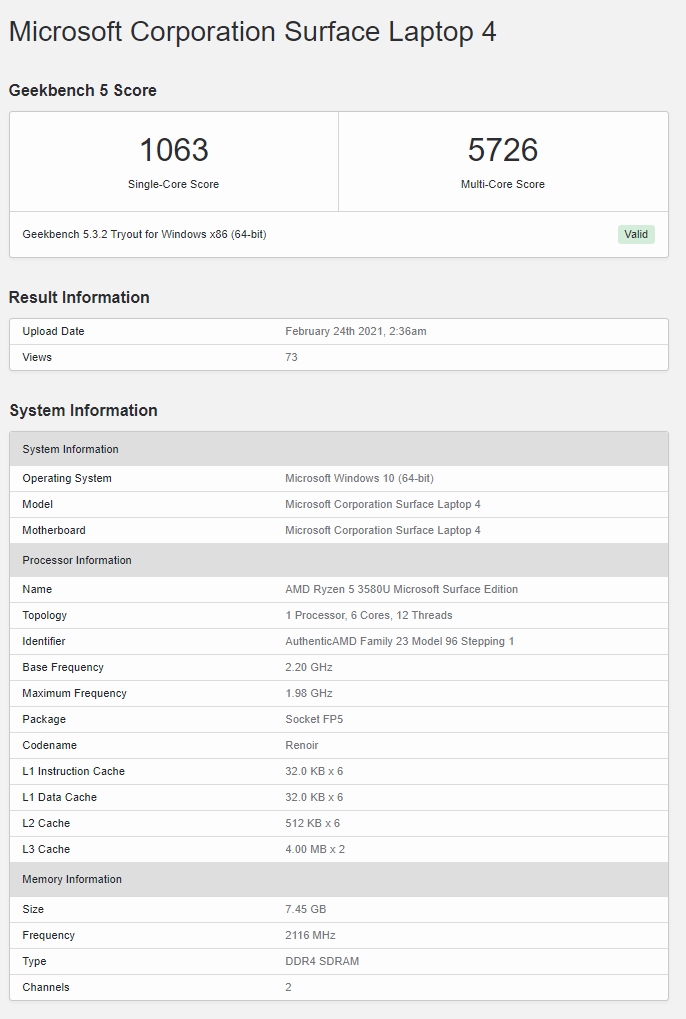
Task: Select the L1 Instruction Cache 32.0 KB x 6 value
Action: coord(314,771)
